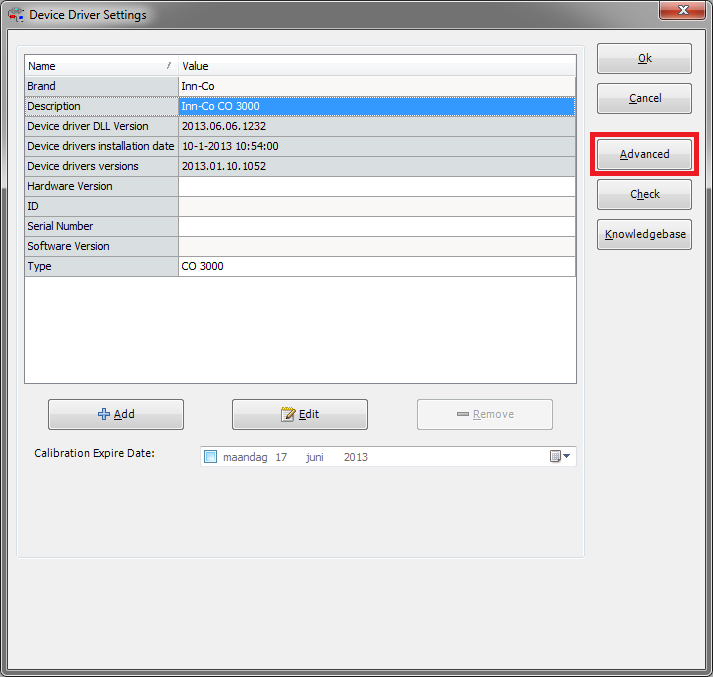Click the day number 17 in date field
Screen dimensions: 713x677
click(x=281, y=457)
